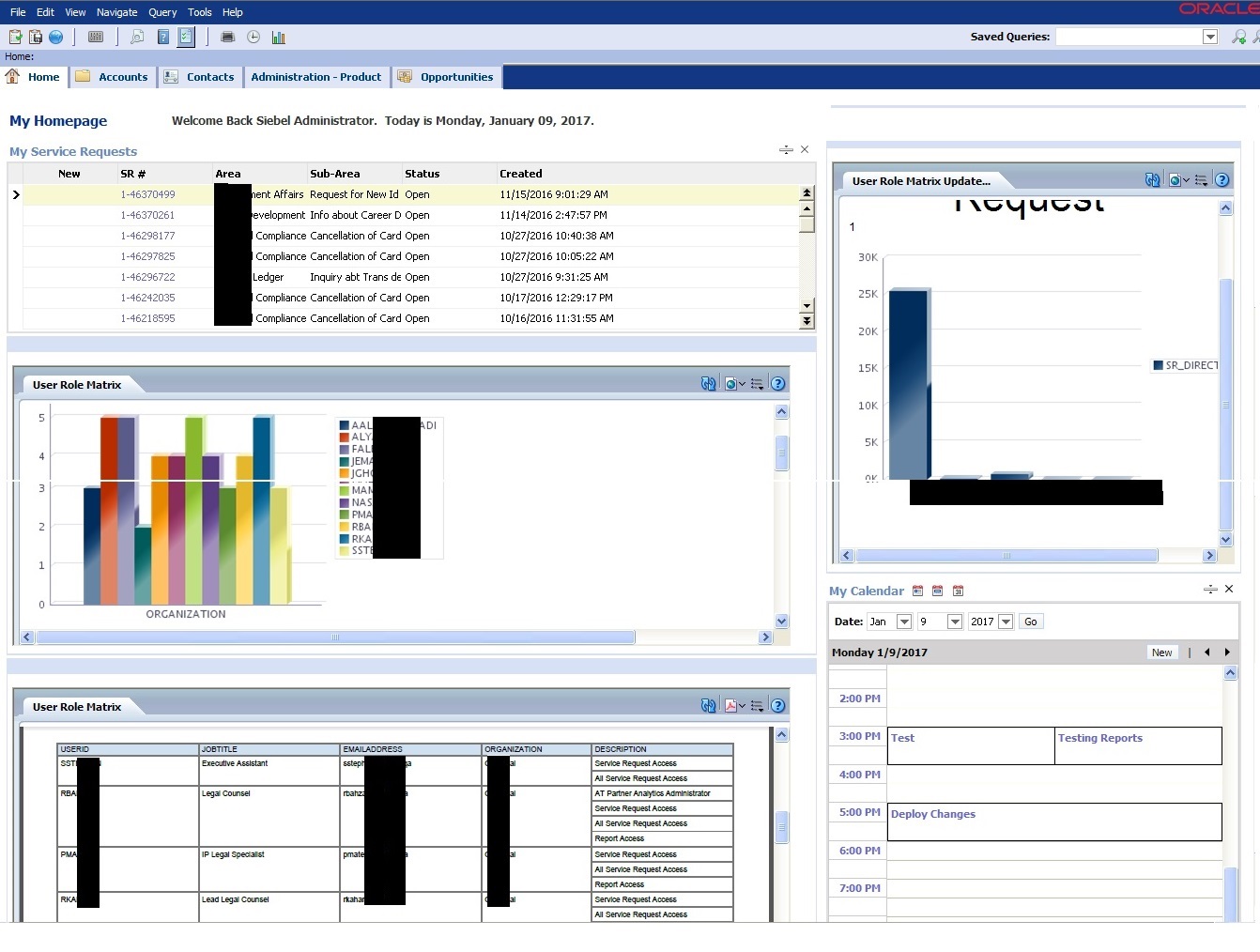Open help for the User Role Matrix chart
The width and height of the screenshot is (1260, 952).
[777, 383]
